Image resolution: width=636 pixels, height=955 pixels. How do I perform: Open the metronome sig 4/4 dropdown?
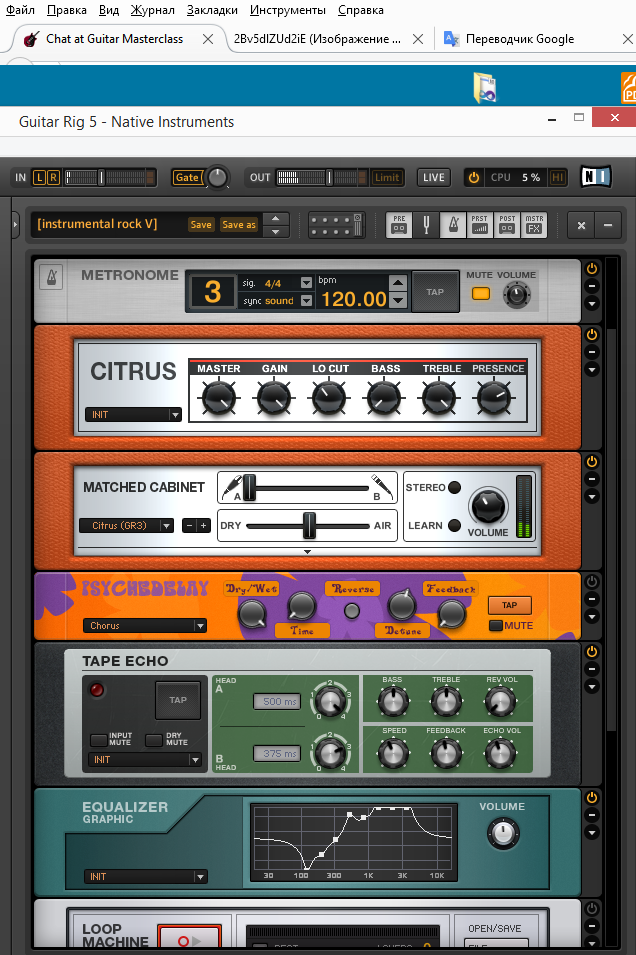(306, 283)
